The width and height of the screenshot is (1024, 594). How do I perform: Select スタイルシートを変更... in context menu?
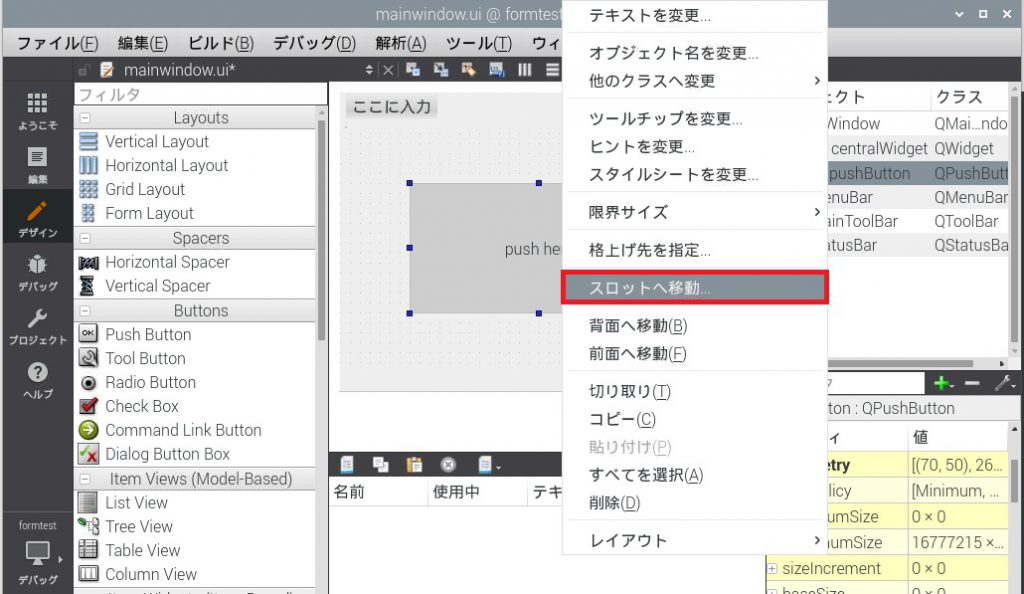click(x=672, y=175)
